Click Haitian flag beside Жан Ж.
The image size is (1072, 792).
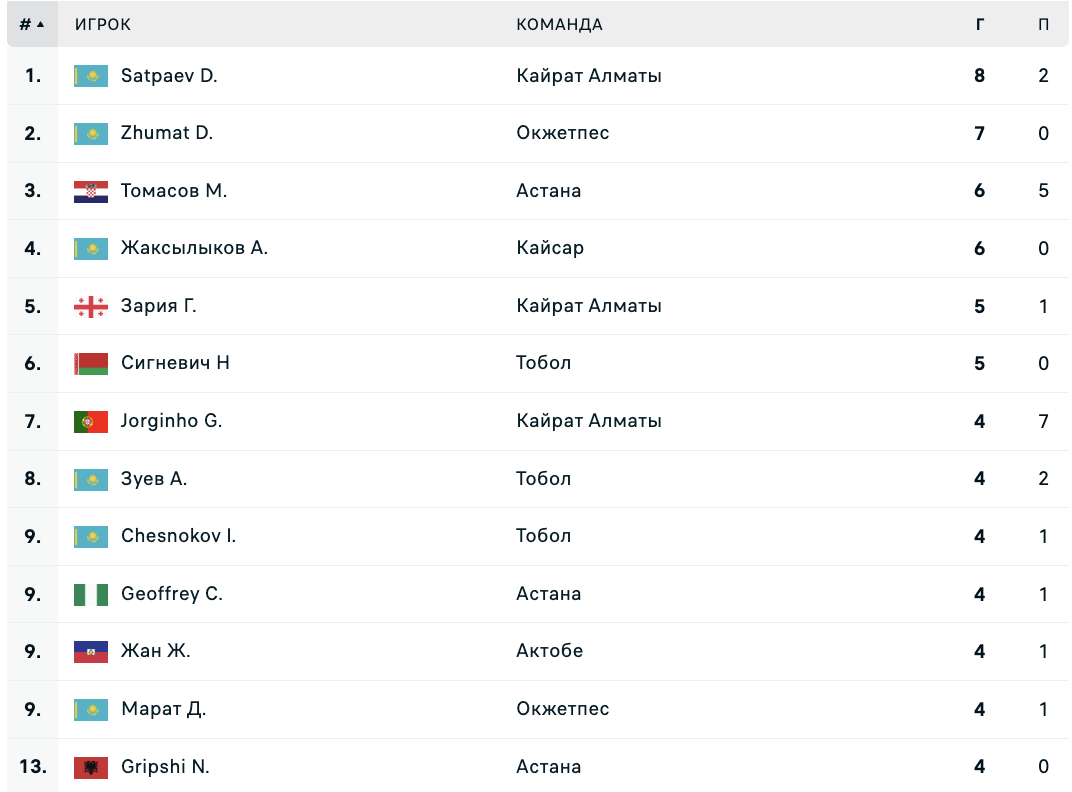point(91,652)
